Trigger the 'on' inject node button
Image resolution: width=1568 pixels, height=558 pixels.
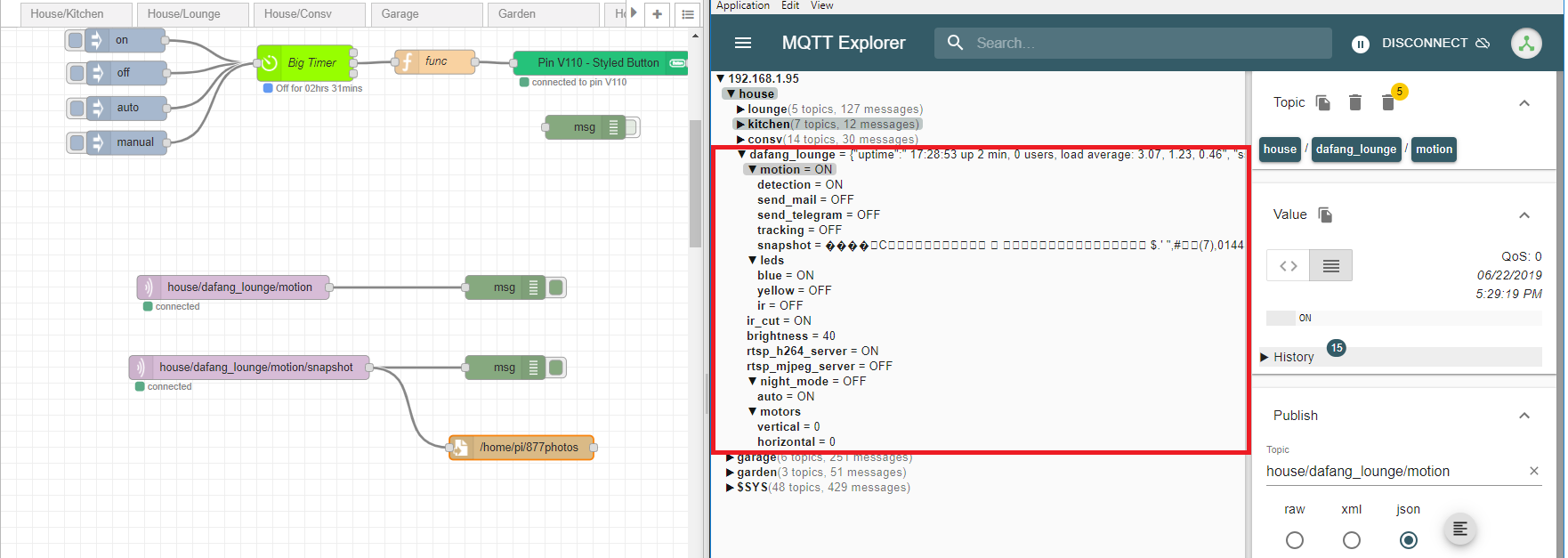coord(76,40)
